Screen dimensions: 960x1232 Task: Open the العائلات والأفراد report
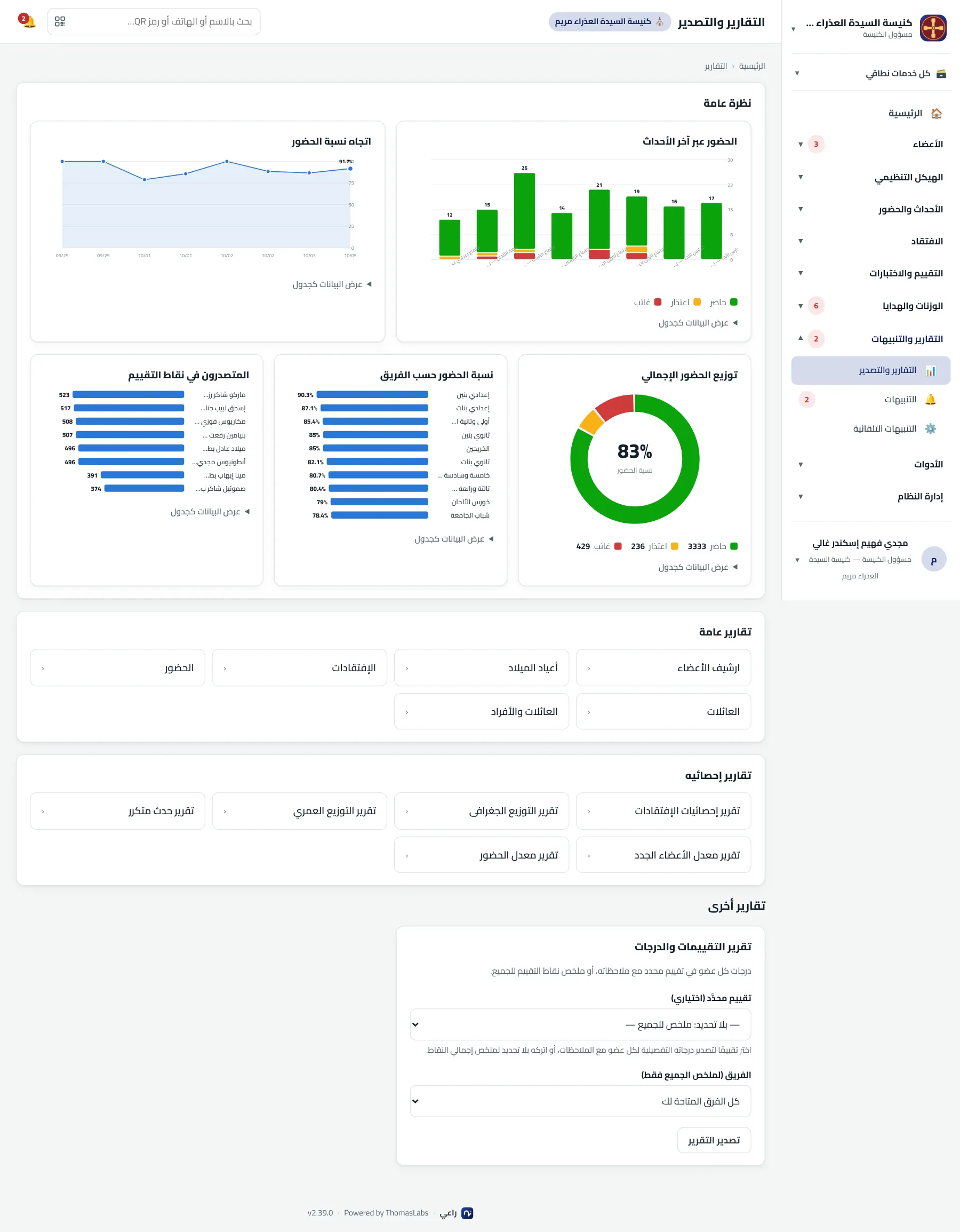pyautogui.click(x=482, y=712)
